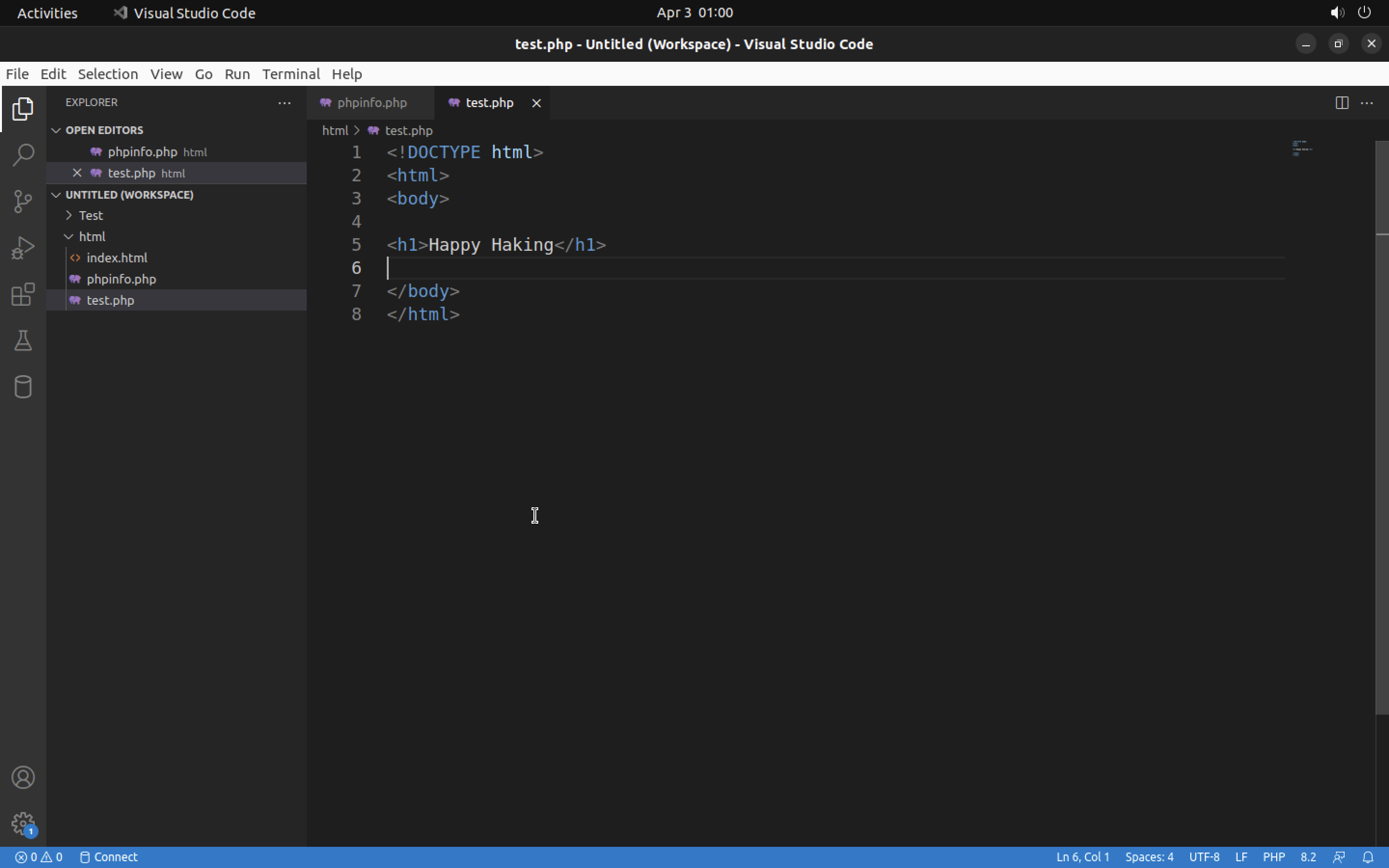Change indentation via Spaces: 4
Viewport: 1389px width, 868px height.
point(1149,857)
